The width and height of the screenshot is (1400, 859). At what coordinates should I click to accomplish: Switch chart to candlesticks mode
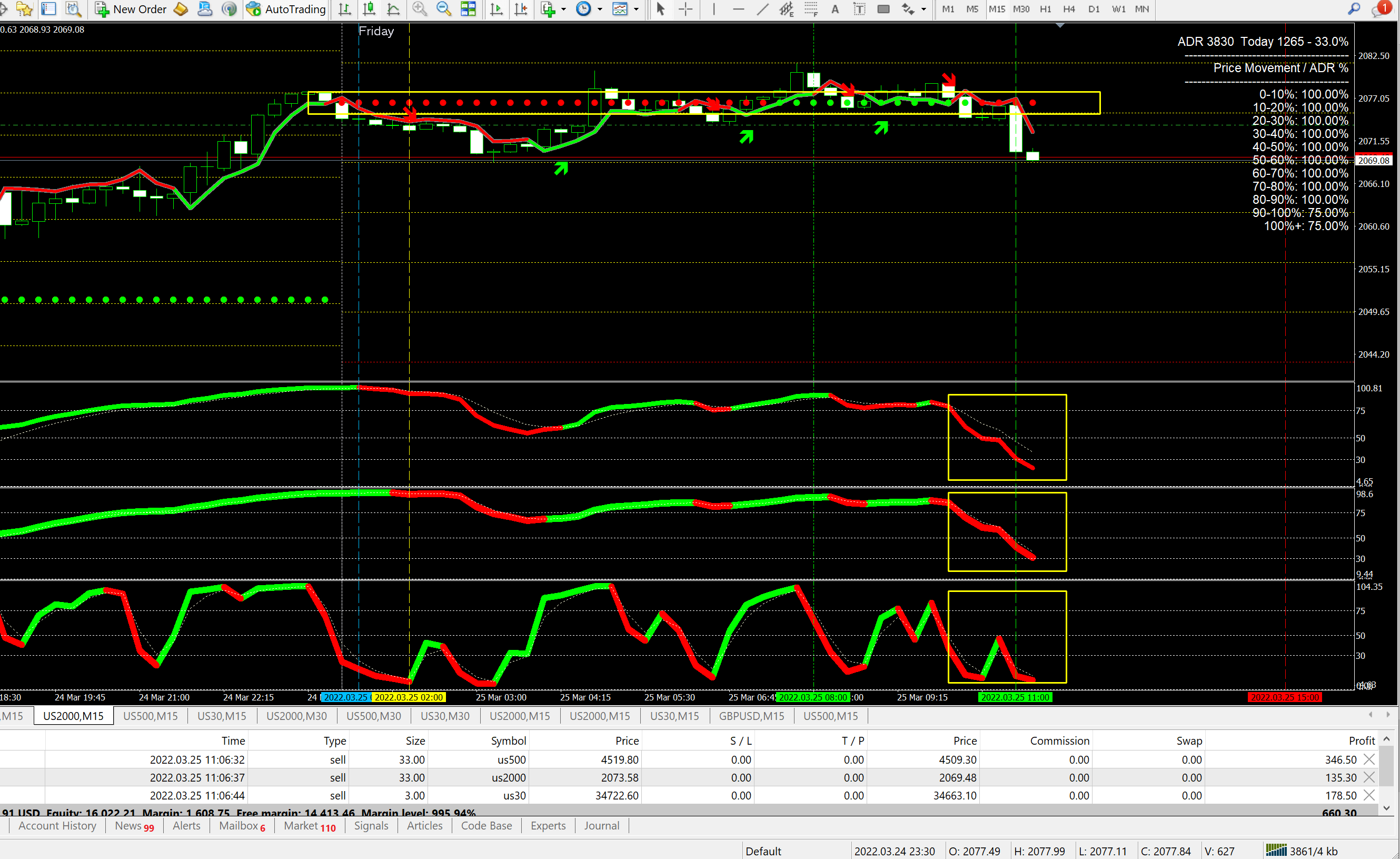click(369, 9)
